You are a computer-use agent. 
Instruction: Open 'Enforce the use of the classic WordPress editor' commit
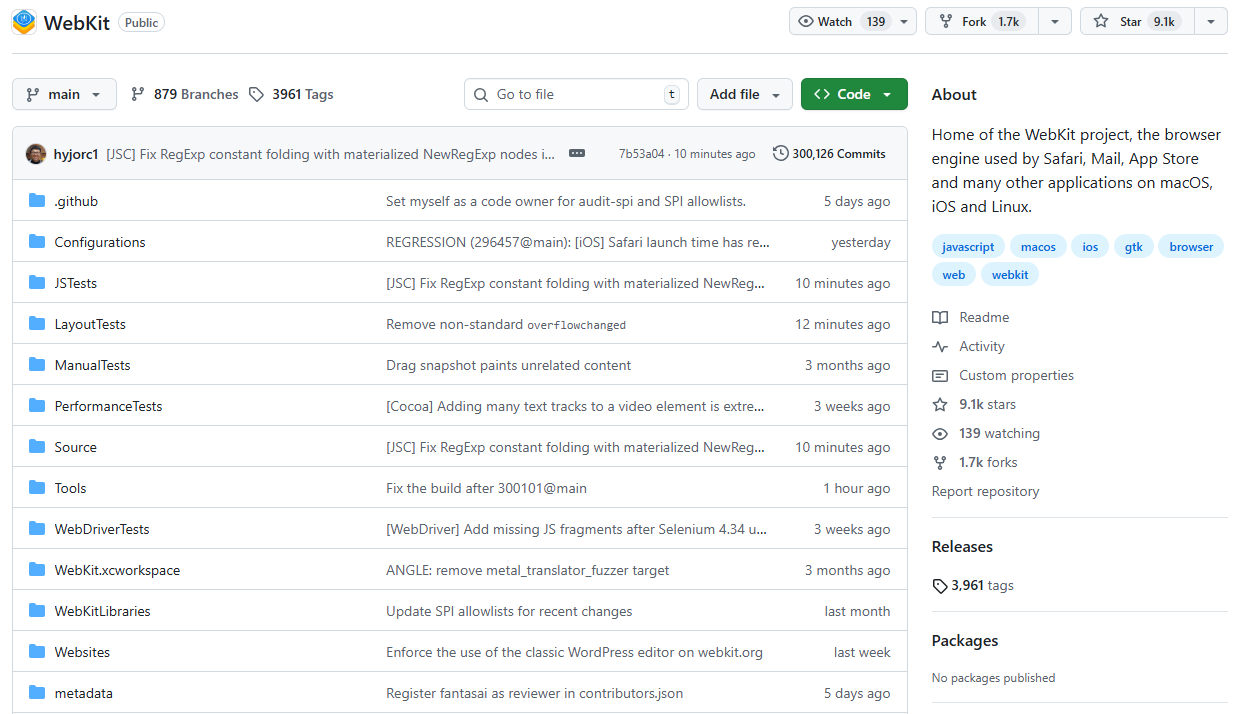(x=574, y=652)
